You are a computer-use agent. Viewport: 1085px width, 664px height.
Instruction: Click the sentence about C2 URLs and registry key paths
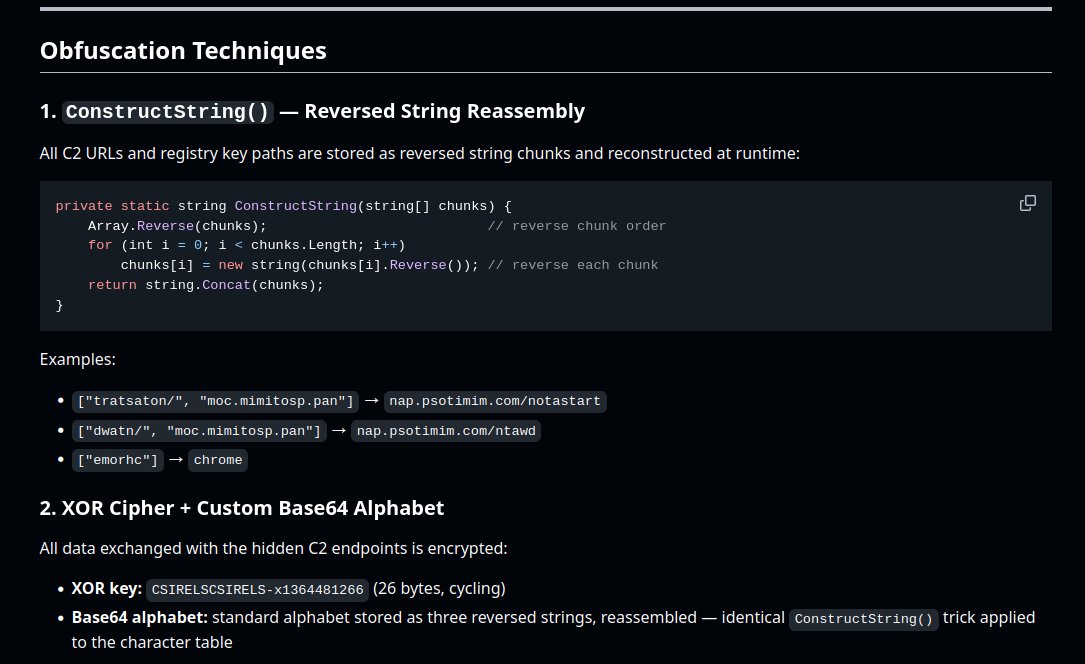419,154
